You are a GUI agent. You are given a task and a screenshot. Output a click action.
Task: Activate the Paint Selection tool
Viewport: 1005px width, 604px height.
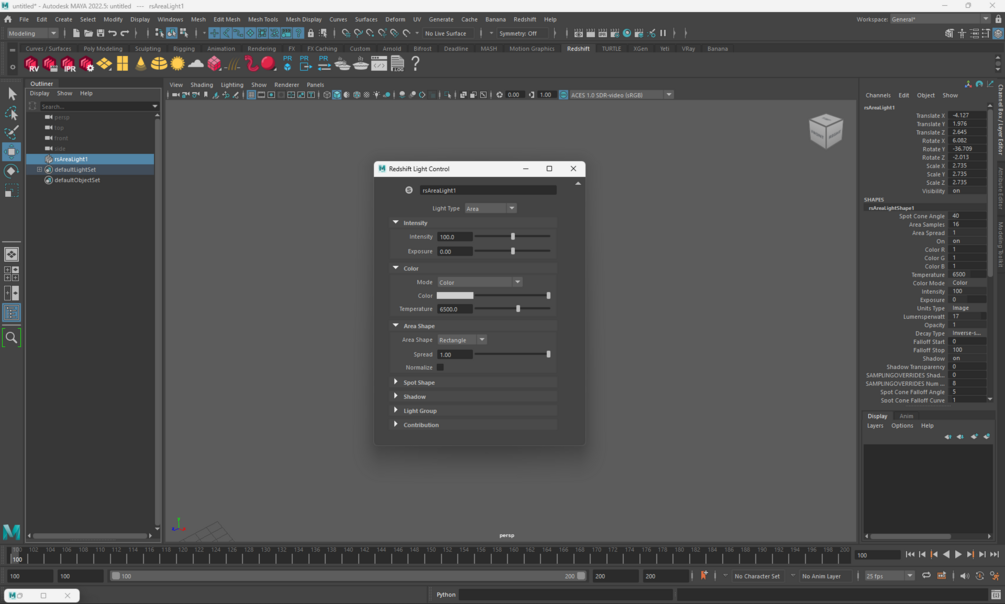[x=12, y=133]
